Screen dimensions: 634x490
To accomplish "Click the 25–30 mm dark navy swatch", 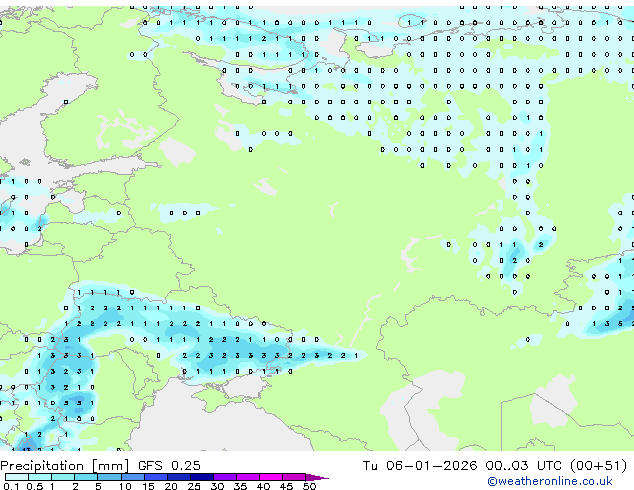I will 202,477.
